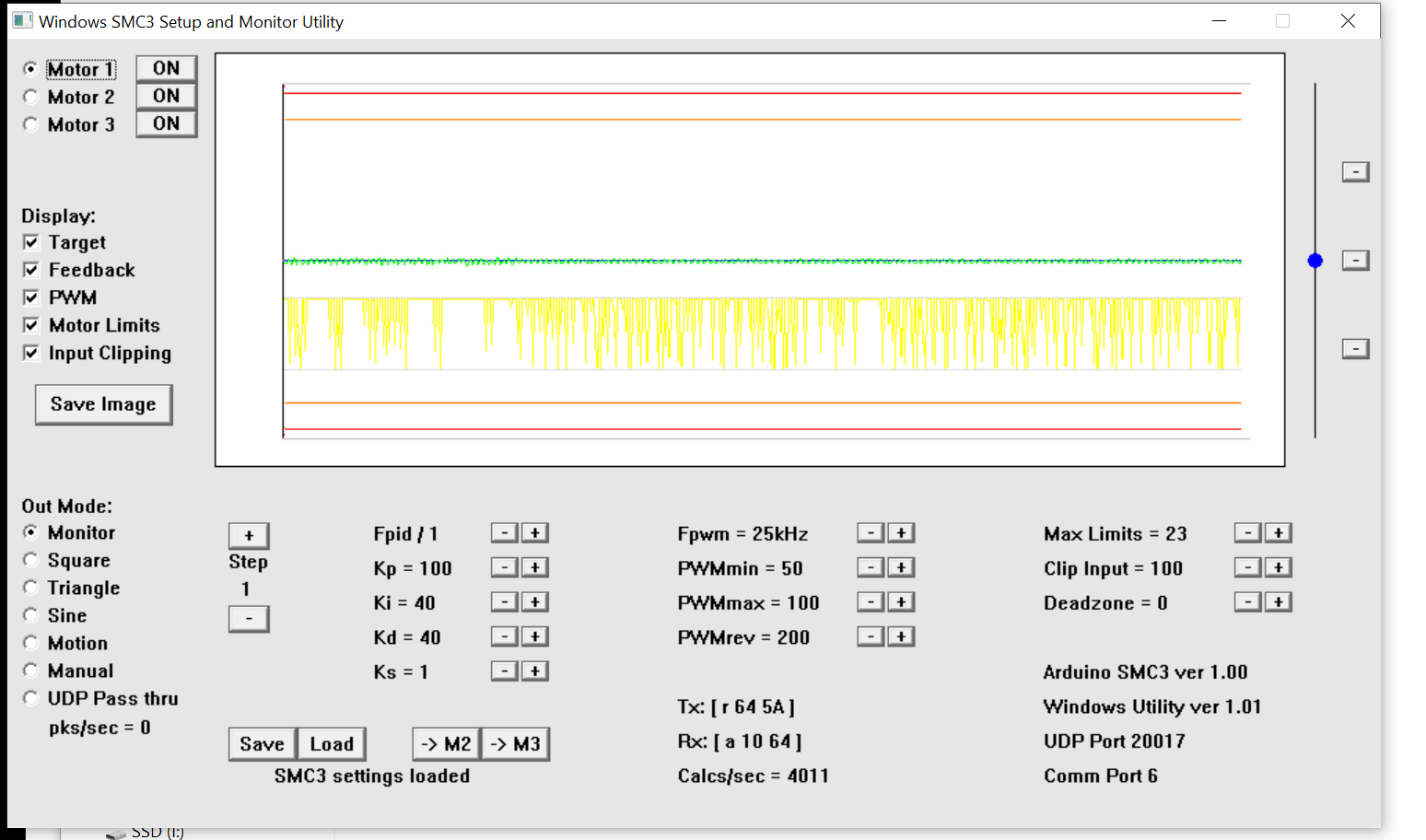Screen dimensions: 1426x840
Task: Uncheck the Target display checkbox
Action: pyautogui.click(x=31, y=242)
